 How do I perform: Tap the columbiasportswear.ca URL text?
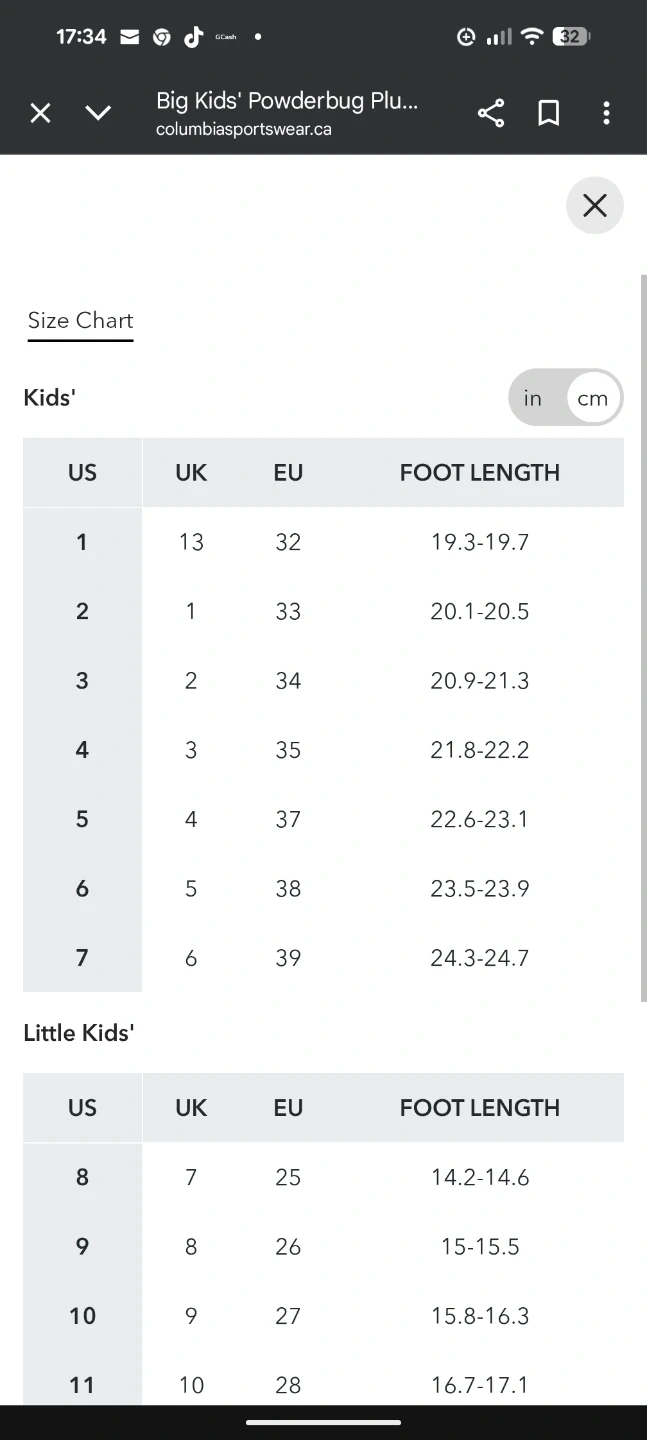[244, 130]
